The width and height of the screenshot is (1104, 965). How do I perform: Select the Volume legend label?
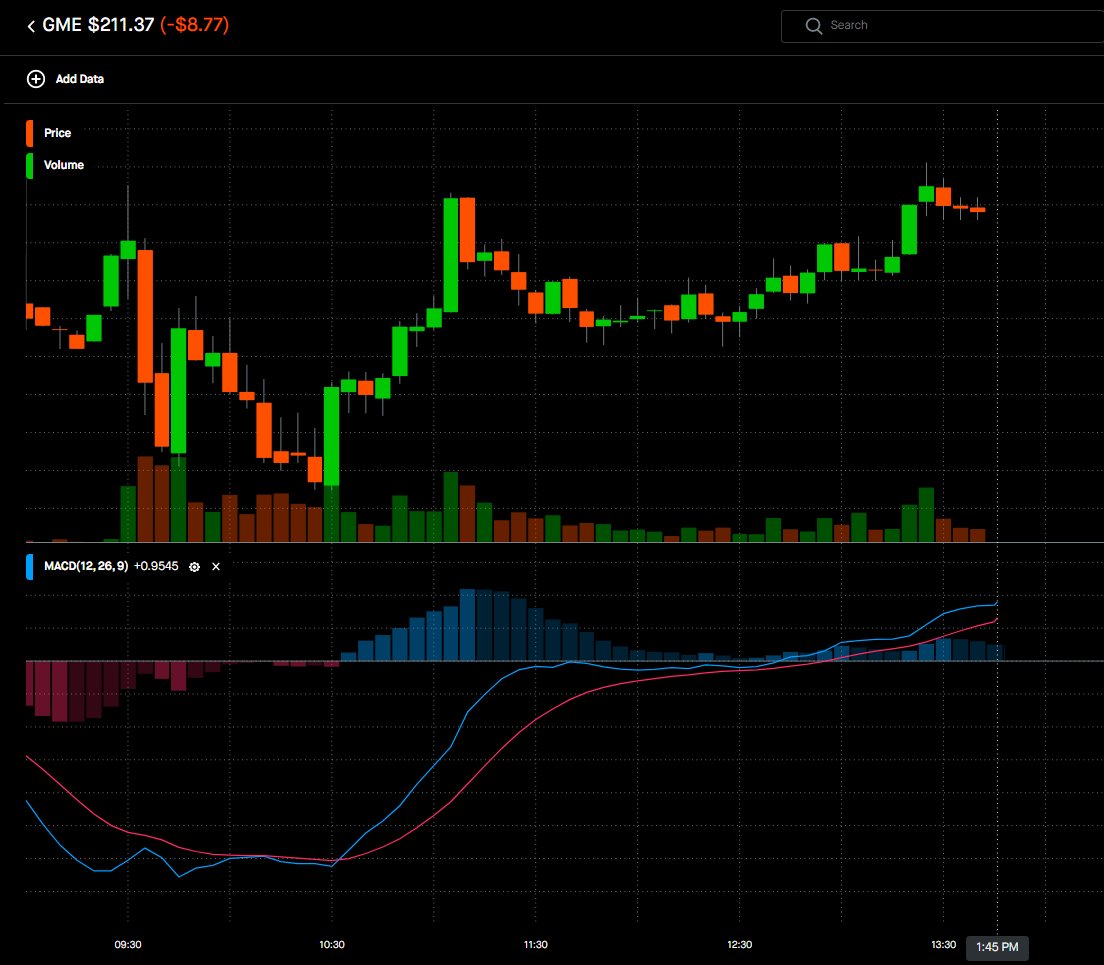(x=63, y=165)
